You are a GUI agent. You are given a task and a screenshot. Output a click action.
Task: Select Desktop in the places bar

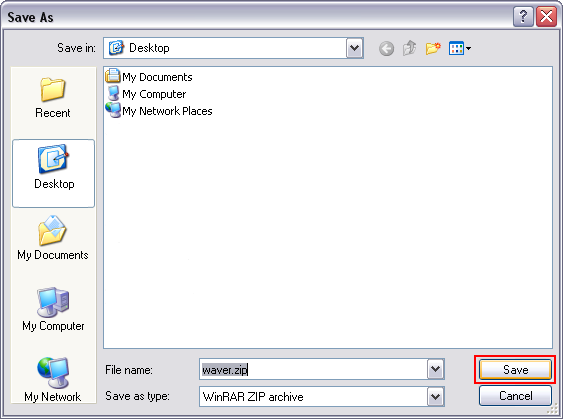point(53,173)
